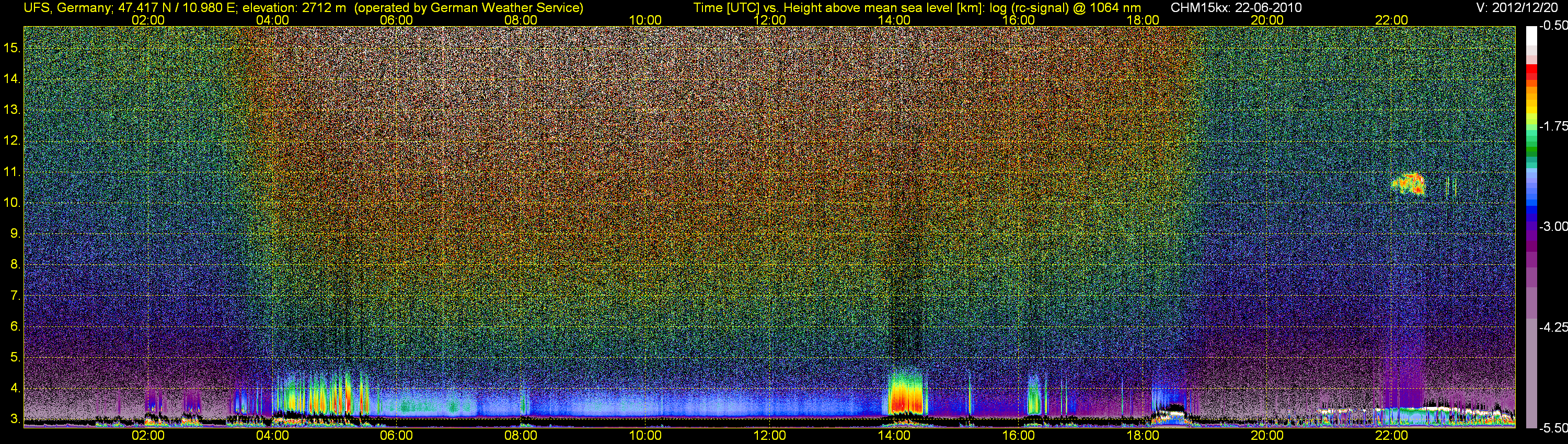The height and width of the screenshot is (444, 1568).
Task: Click the '10:00' label on the lower time axis
Action: [x=645, y=436]
